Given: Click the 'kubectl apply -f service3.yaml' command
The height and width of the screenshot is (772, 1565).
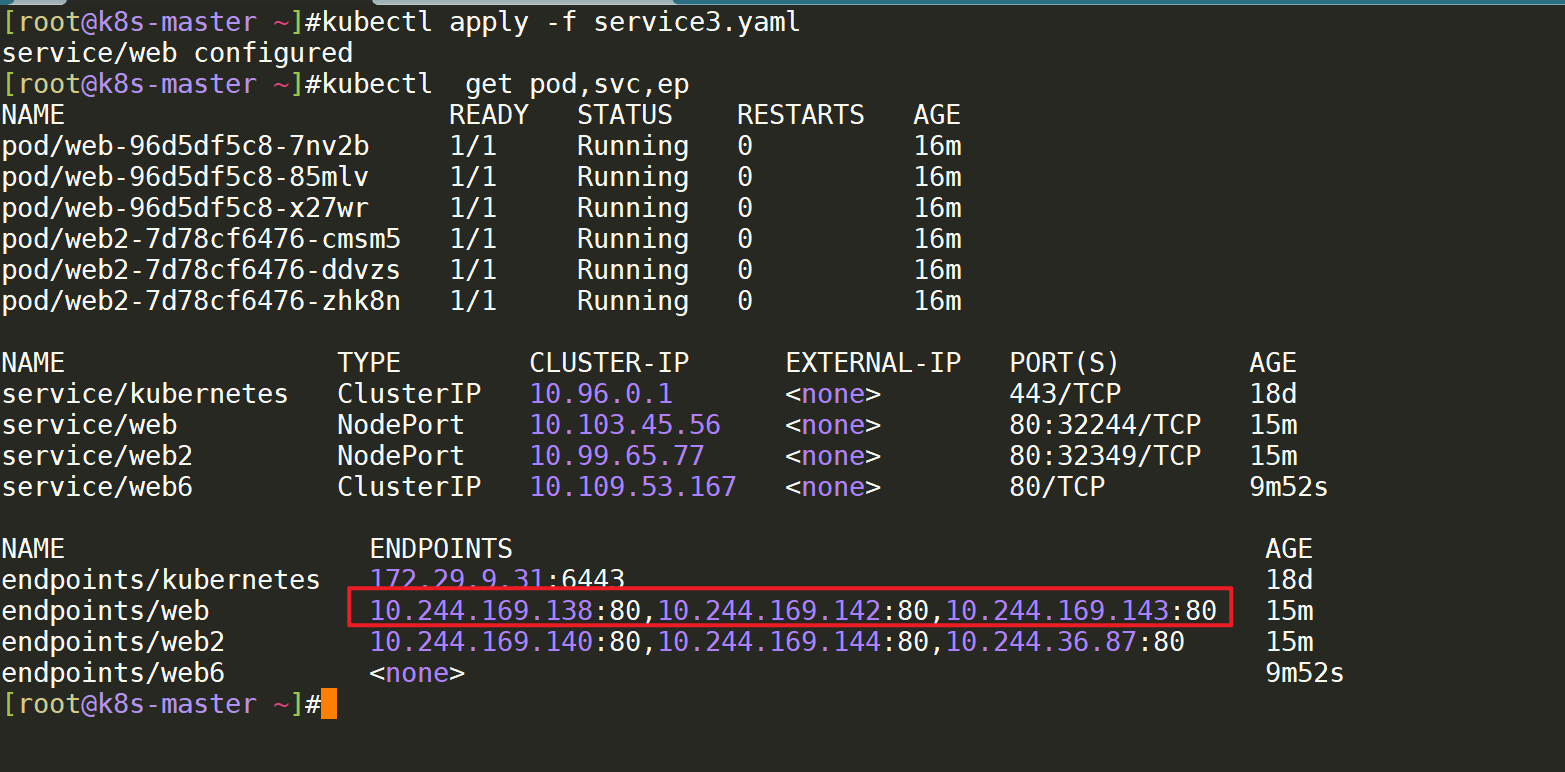Looking at the screenshot, I should (560, 22).
